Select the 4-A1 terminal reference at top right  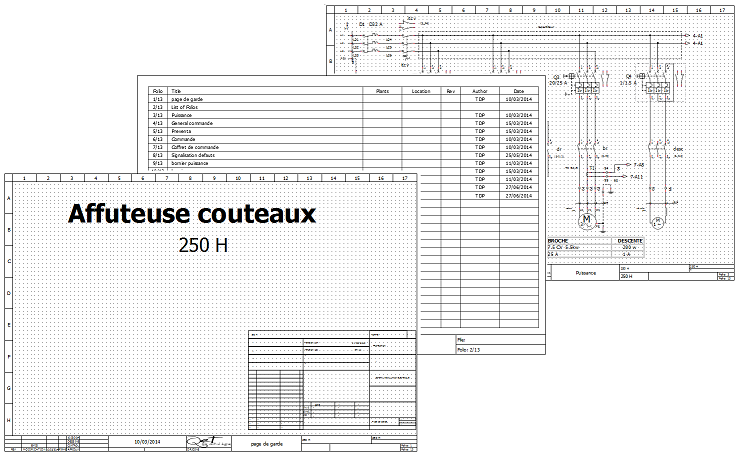coord(696,36)
